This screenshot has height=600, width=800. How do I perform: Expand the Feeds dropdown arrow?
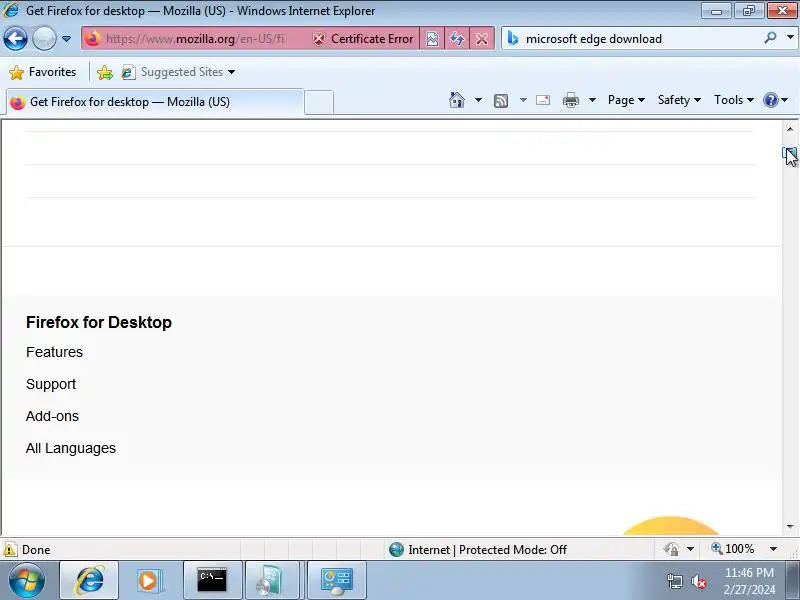(x=523, y=100)
